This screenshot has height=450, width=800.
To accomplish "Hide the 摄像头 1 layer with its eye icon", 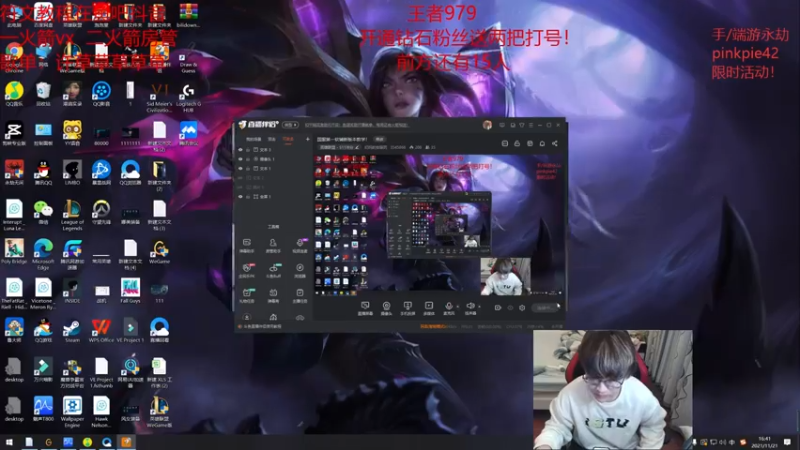I will coord(240,159).
